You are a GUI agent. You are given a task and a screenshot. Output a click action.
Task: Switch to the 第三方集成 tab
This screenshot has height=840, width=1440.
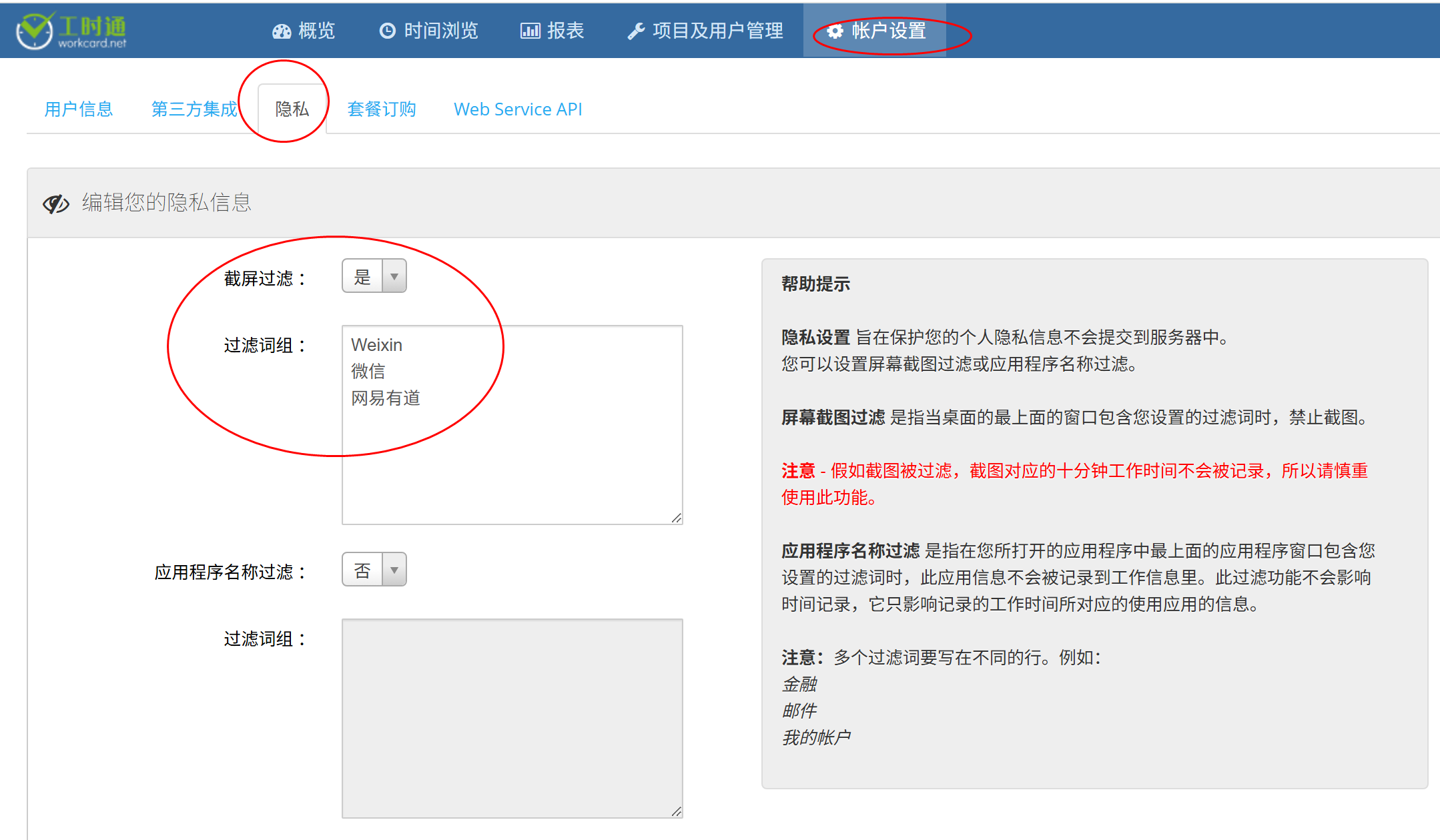pos(194,109)
